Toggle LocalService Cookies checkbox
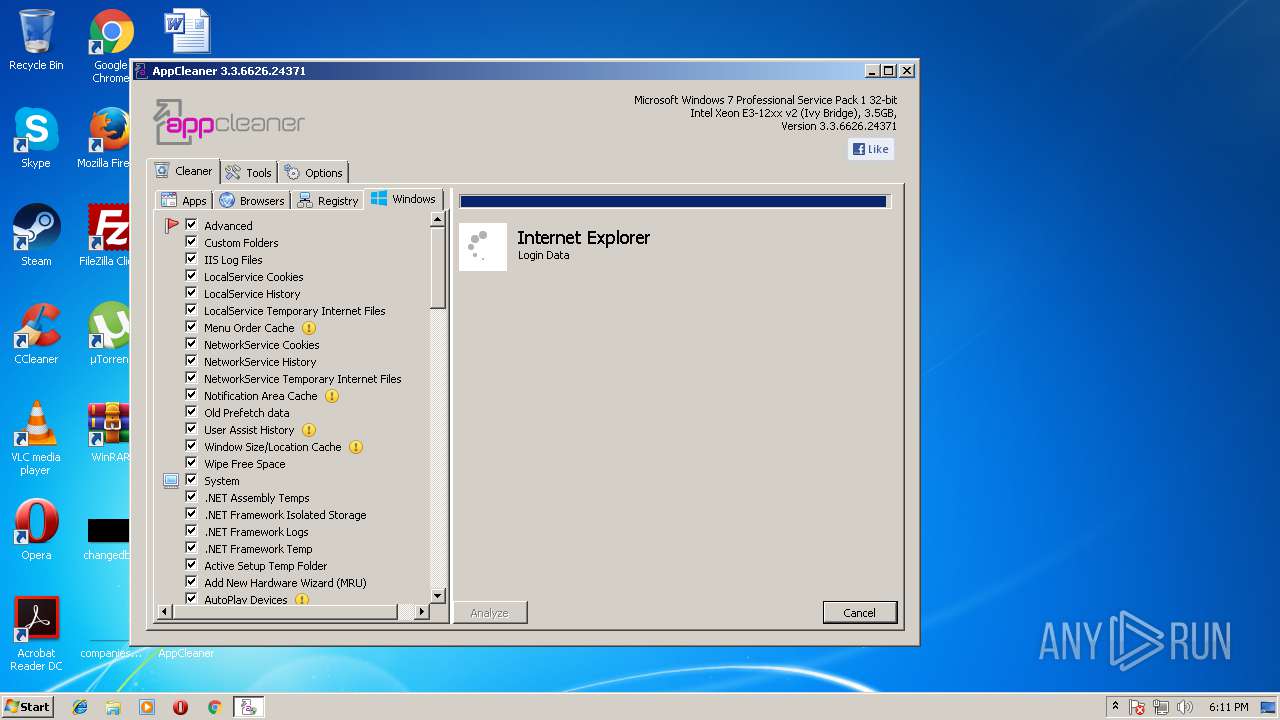This screenshot has width=1280, height=720. click(x=191, y=276)
